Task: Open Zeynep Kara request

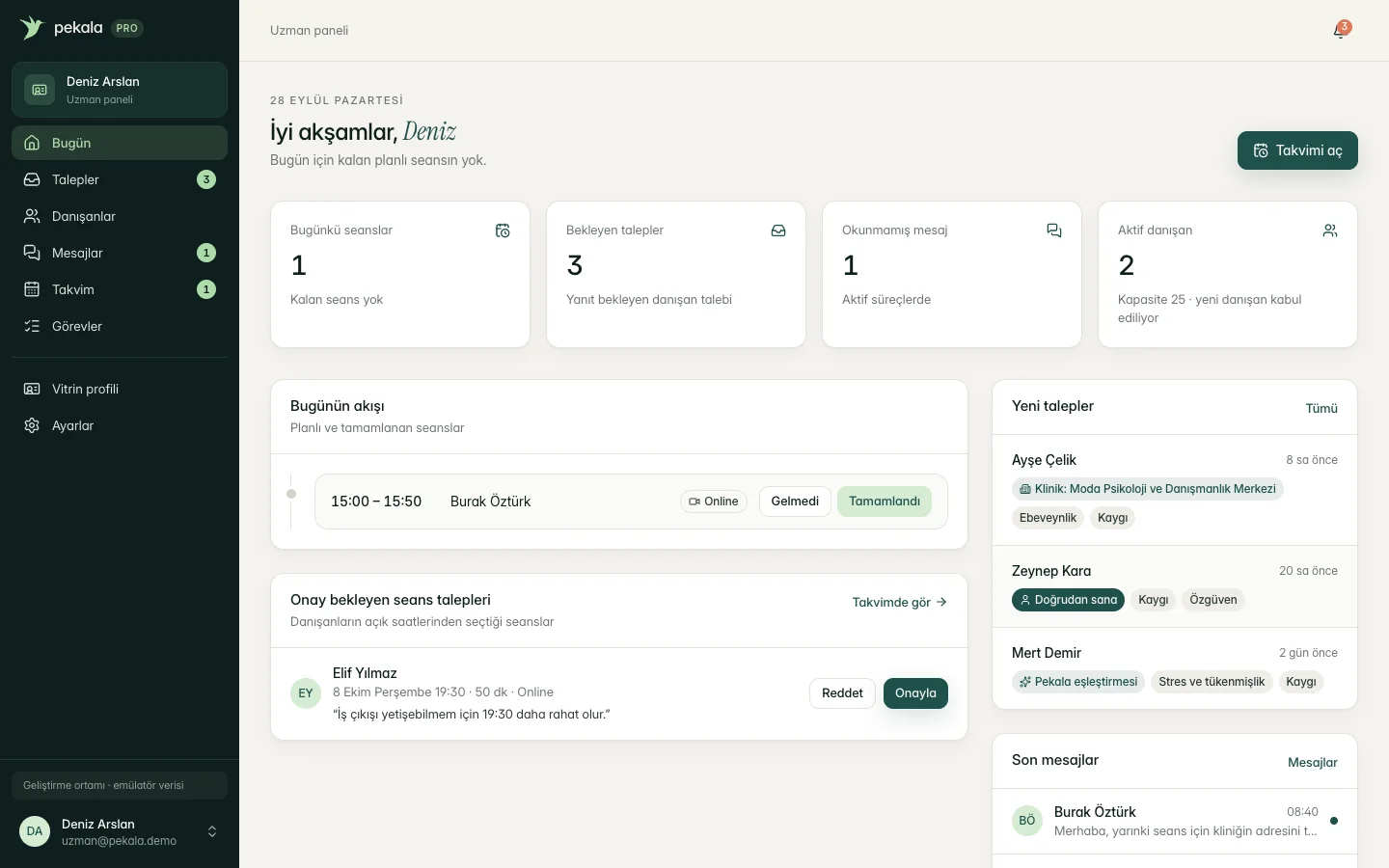Action: pyautogui.click(x=1175, y=586)
